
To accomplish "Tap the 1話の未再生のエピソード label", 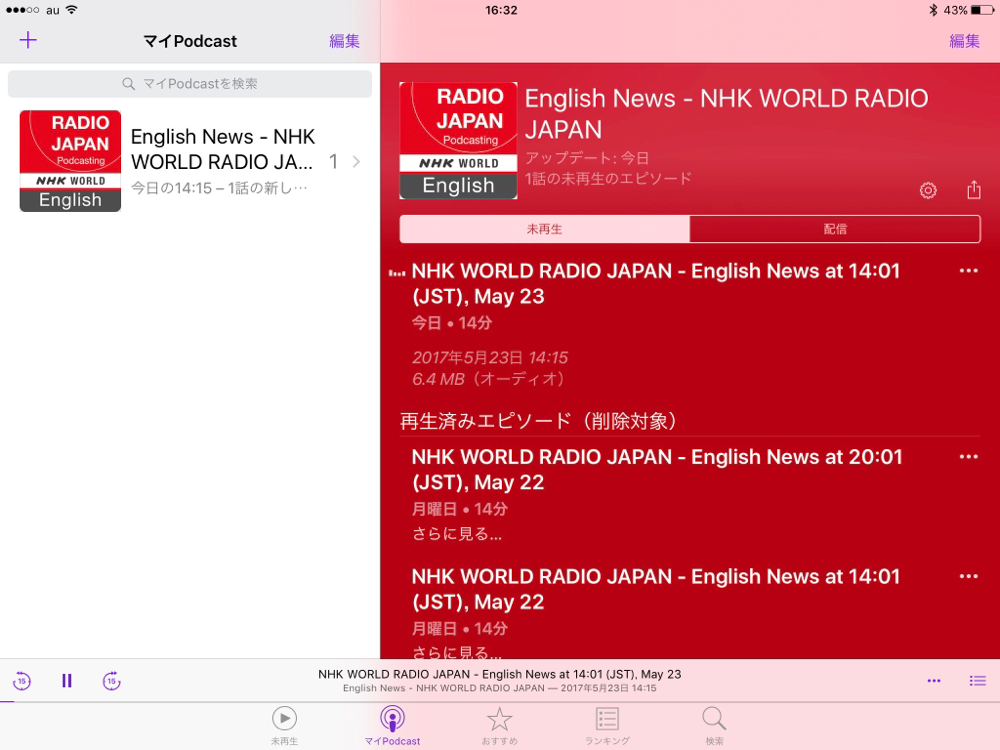I will [x=608, y=179].
